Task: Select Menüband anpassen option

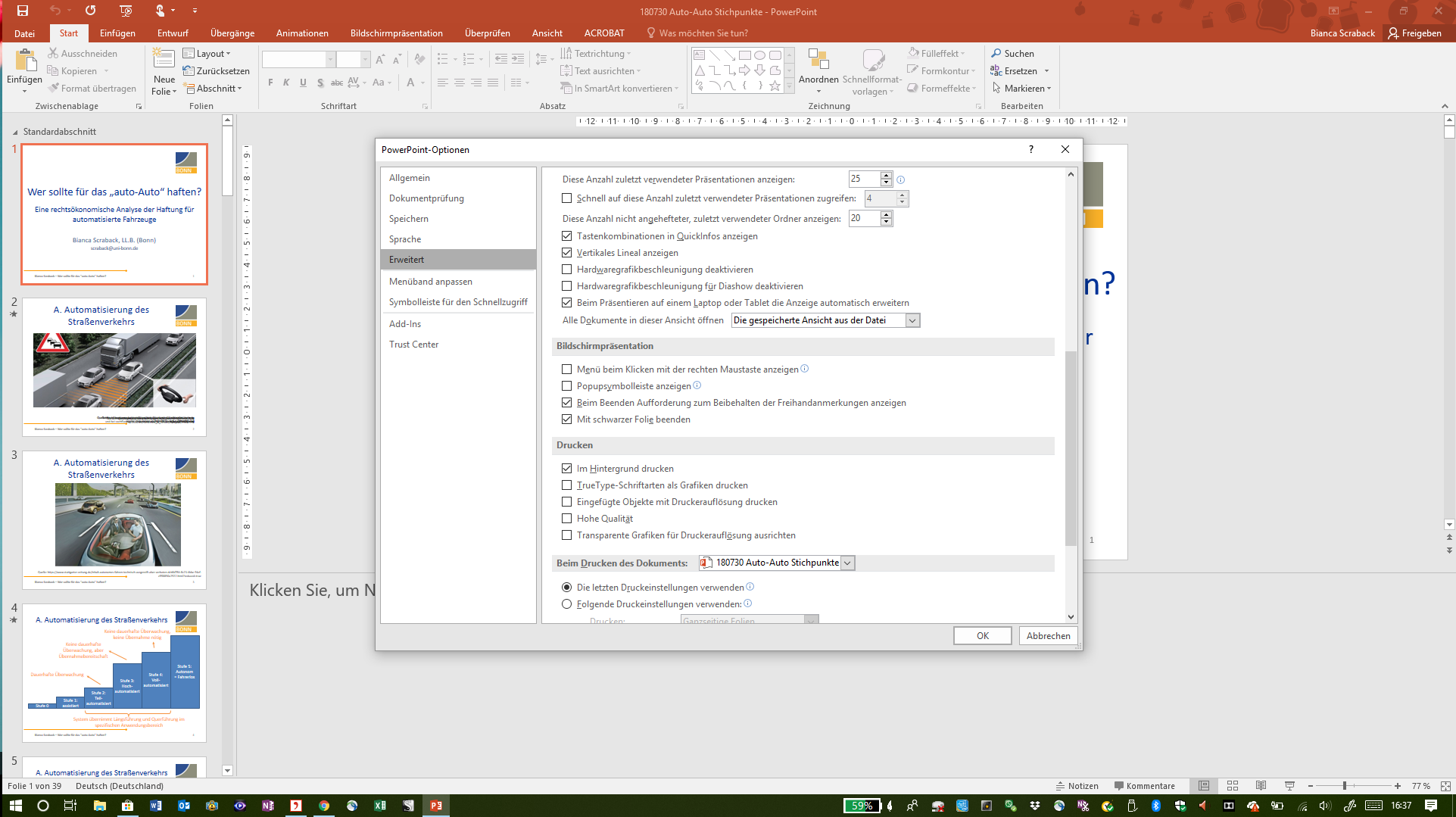Action: (x=458, y=282)
